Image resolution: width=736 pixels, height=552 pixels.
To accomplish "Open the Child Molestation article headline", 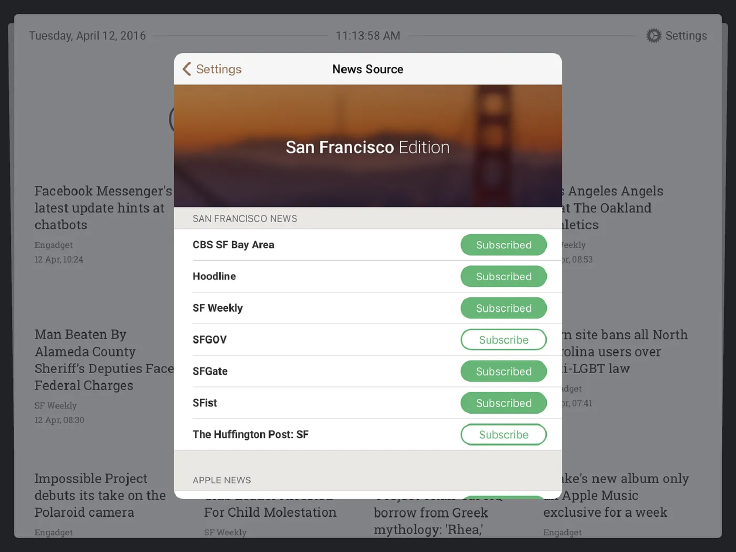I will 270,512.
